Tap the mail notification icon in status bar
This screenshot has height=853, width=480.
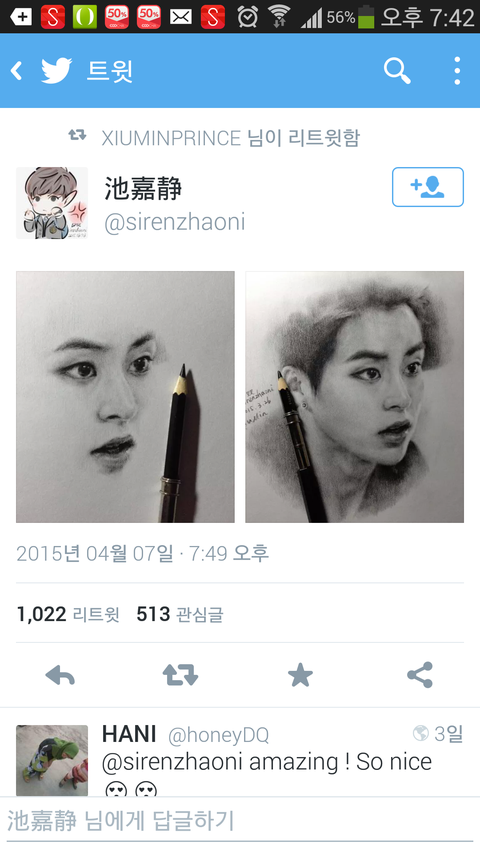(181, 17)
